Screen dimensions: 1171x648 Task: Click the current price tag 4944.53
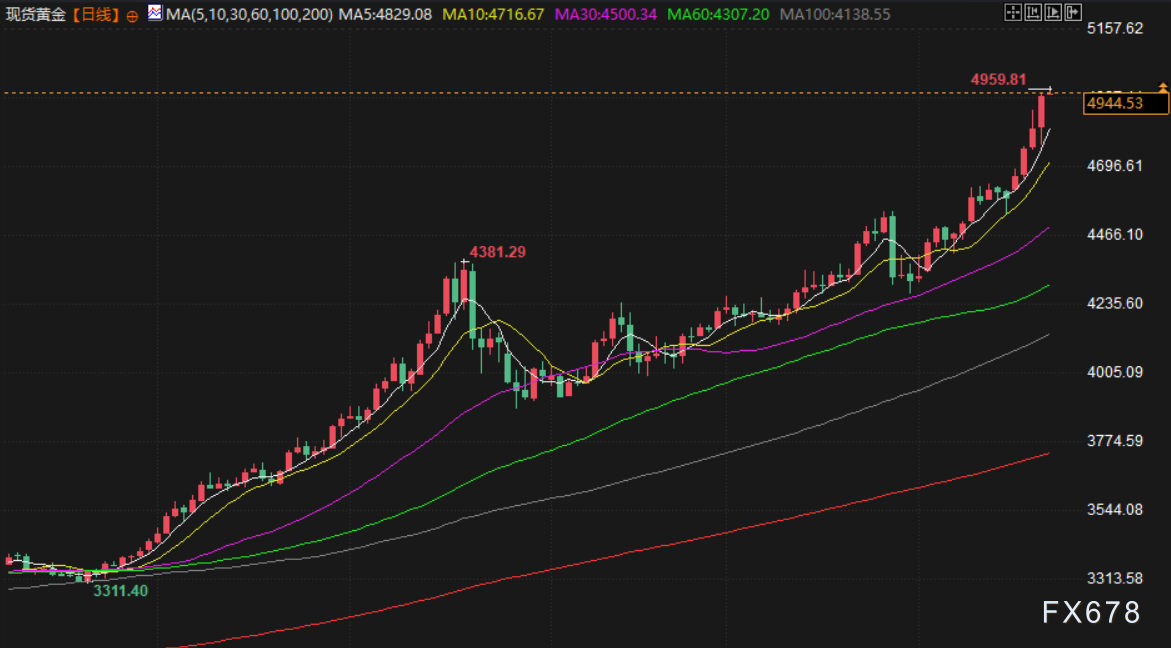pyautogui.click(x=1126, y=104)
